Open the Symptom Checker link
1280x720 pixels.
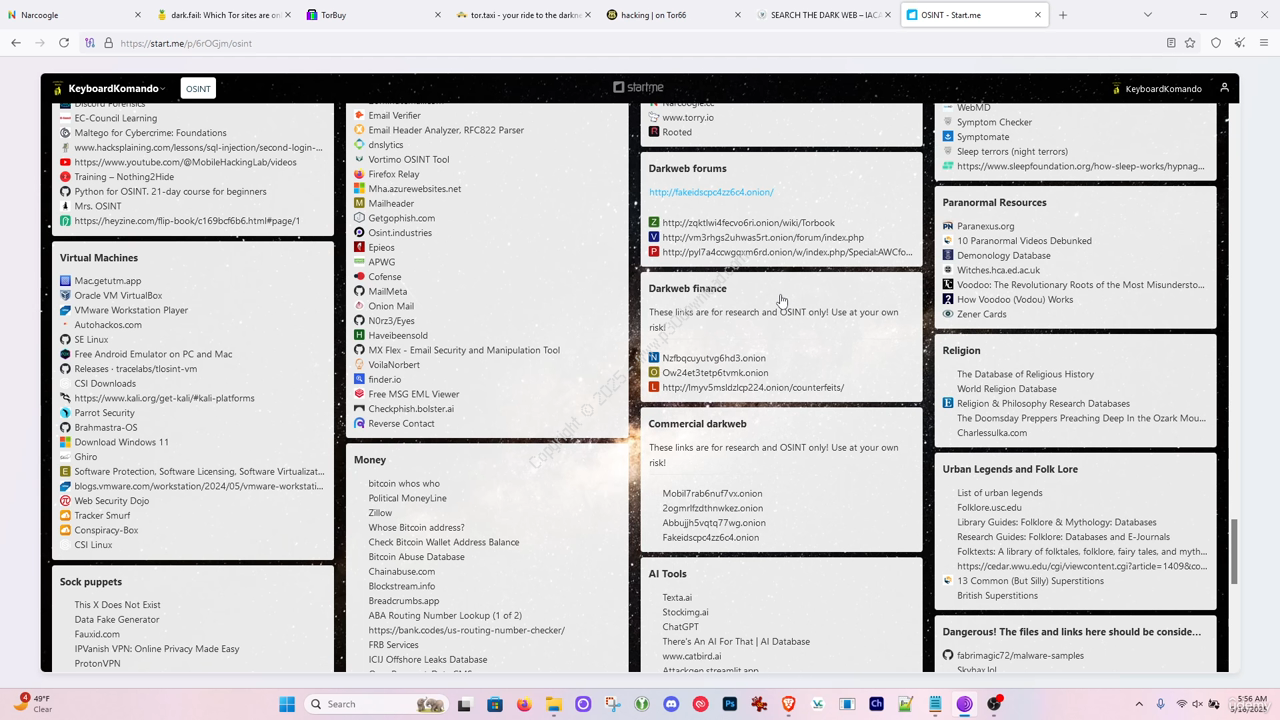coord(994,122)
